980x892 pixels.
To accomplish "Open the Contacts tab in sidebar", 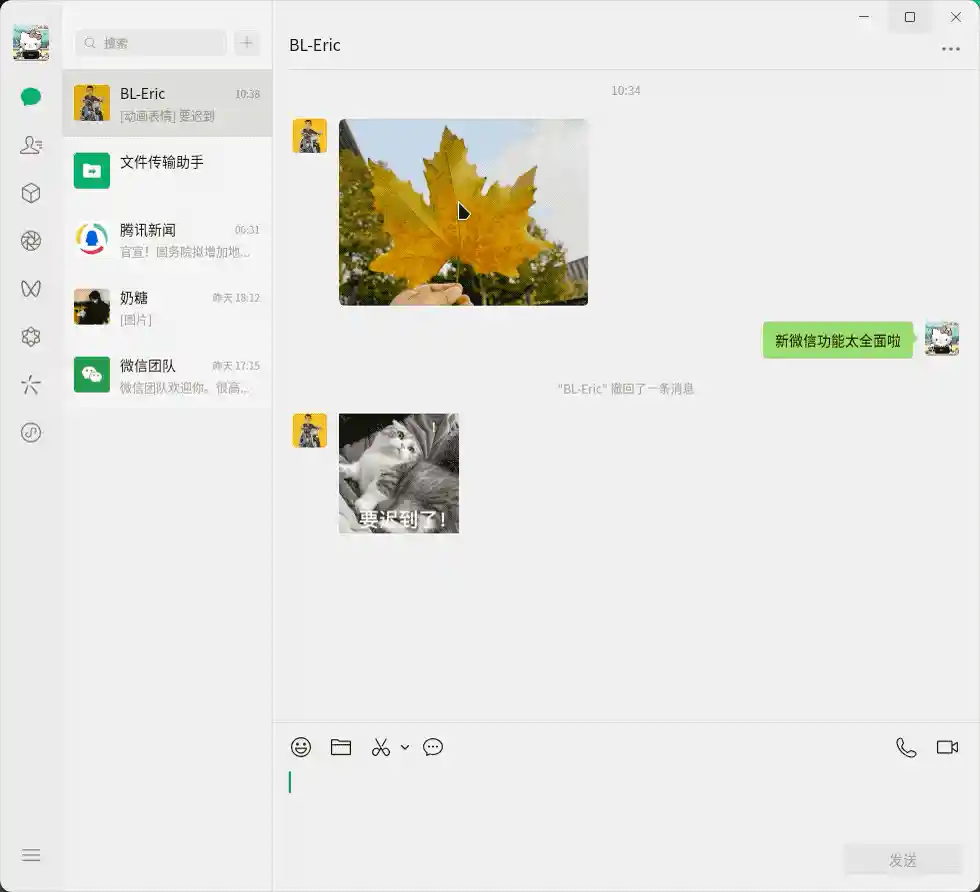I will (x=31, y=145).
